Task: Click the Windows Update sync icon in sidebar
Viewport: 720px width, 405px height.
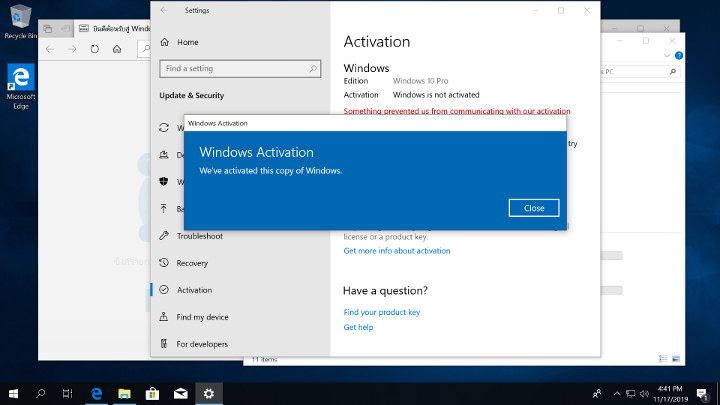Action: (x=164, y=128)
